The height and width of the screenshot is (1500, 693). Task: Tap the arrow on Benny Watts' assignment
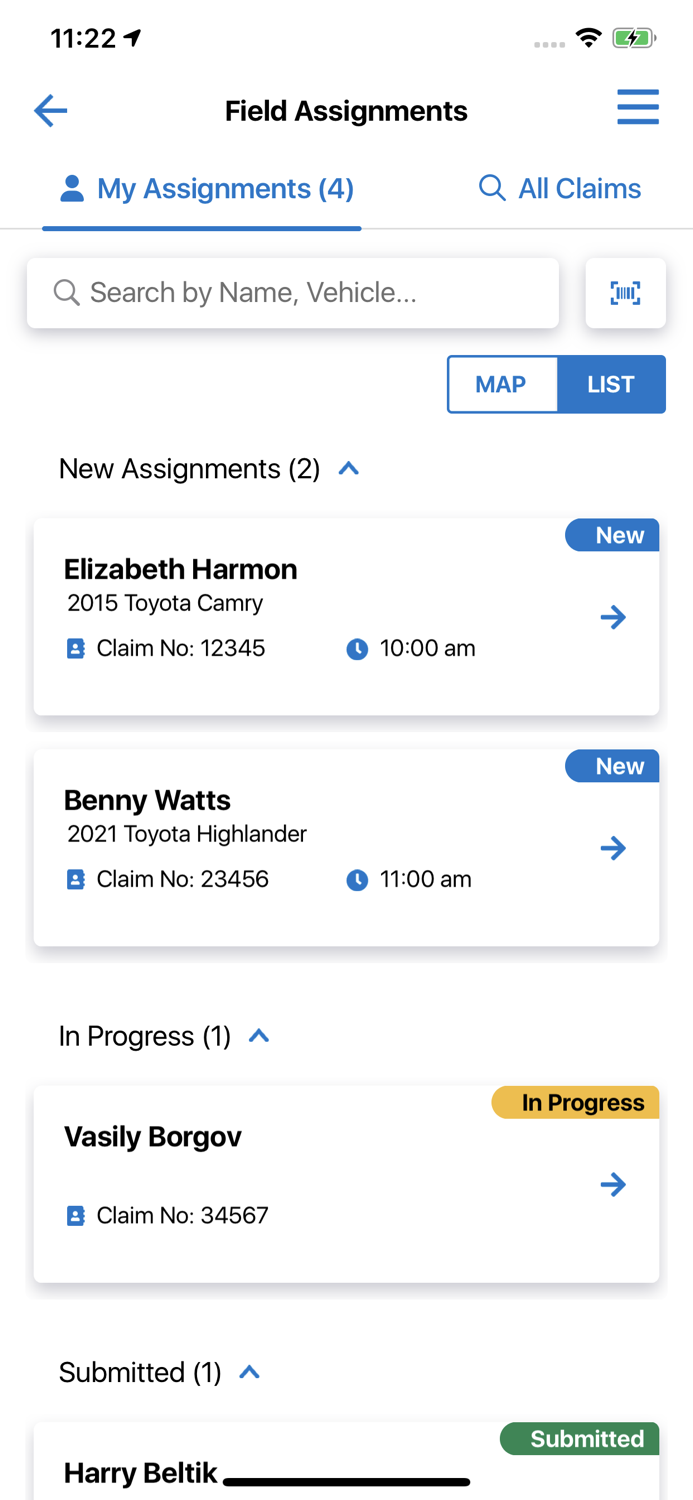pos(613,848)
